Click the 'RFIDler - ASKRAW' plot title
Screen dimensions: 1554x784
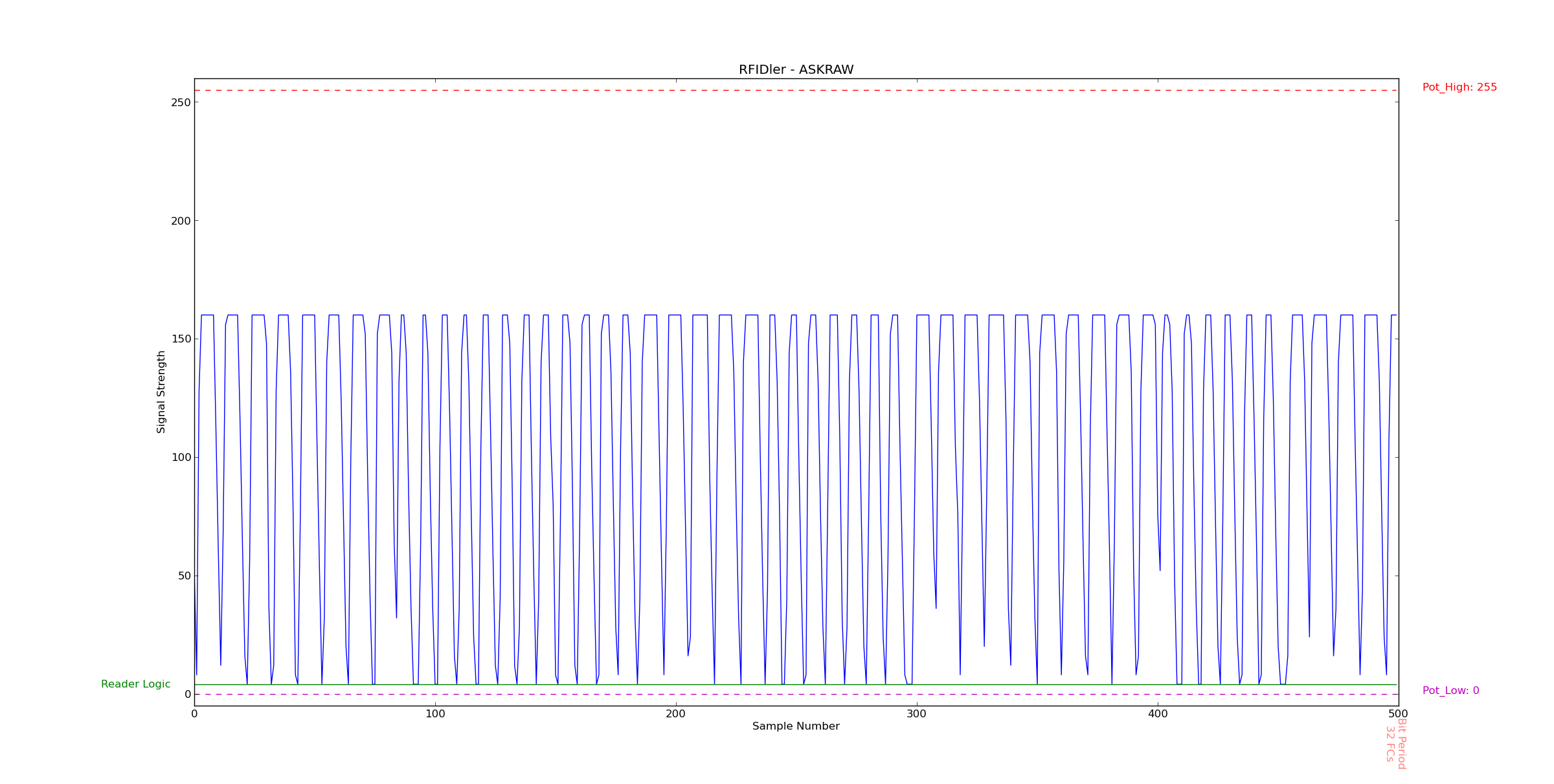(x=796, y=70)
